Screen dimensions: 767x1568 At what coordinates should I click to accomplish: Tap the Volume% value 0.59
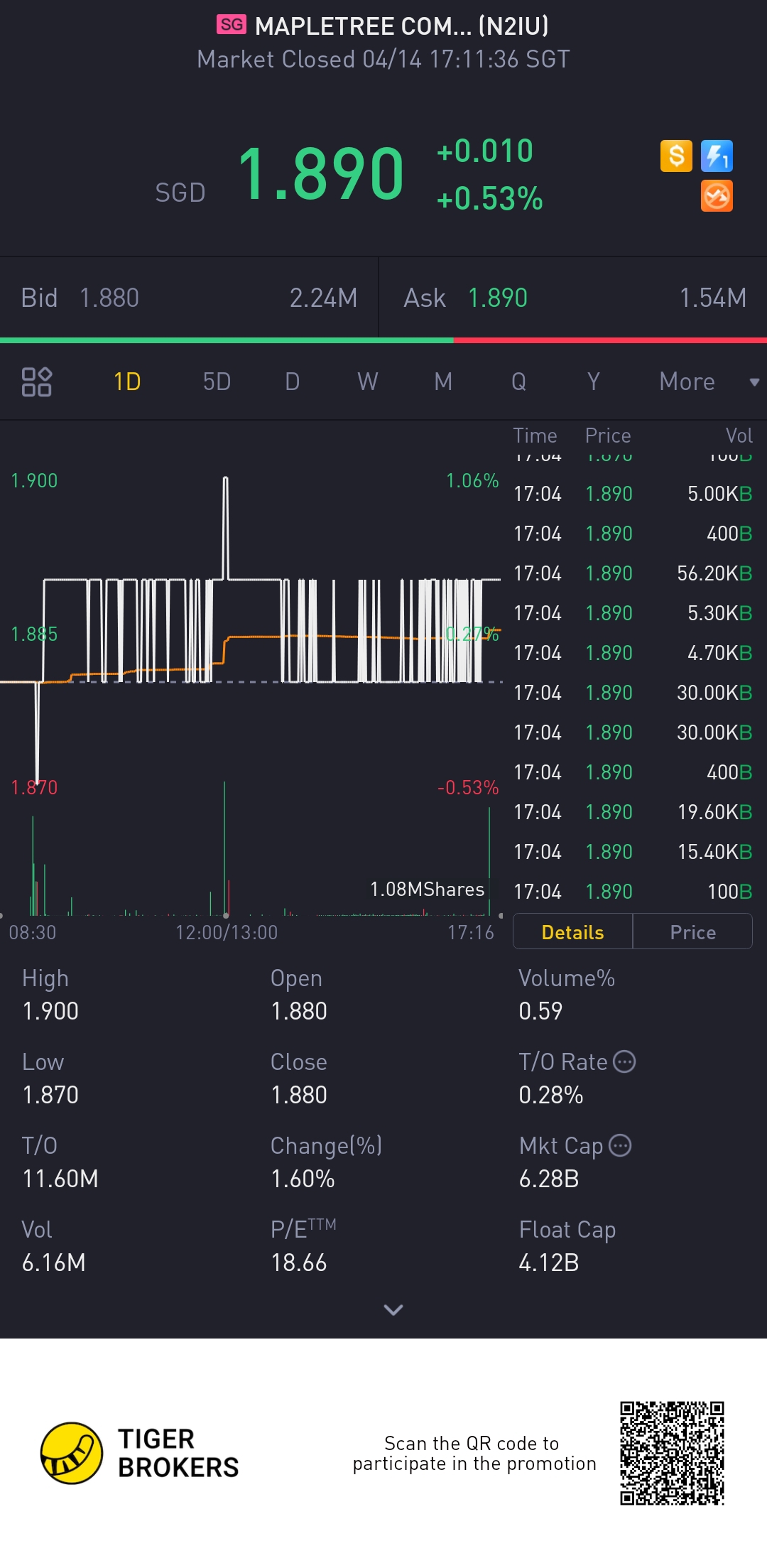pyautogui.click(x=540, y=1011)
